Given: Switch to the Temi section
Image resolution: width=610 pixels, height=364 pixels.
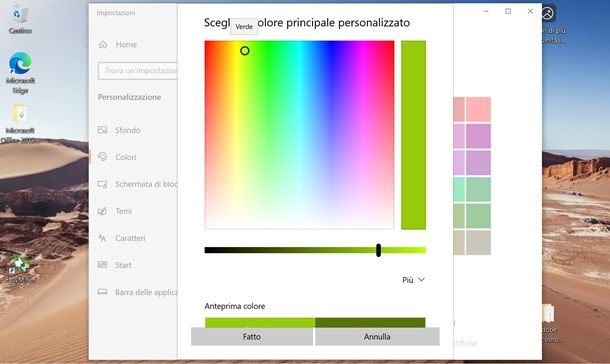Looking at the screenshot, I should click(x=123, y=211).
